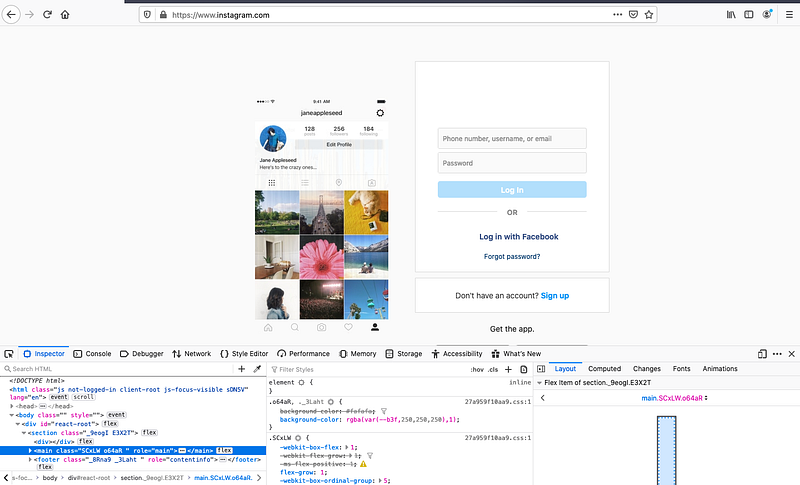Open the Animations sidebar tab
The height and width of the screenshot is (485, 800).
point(720,369)
